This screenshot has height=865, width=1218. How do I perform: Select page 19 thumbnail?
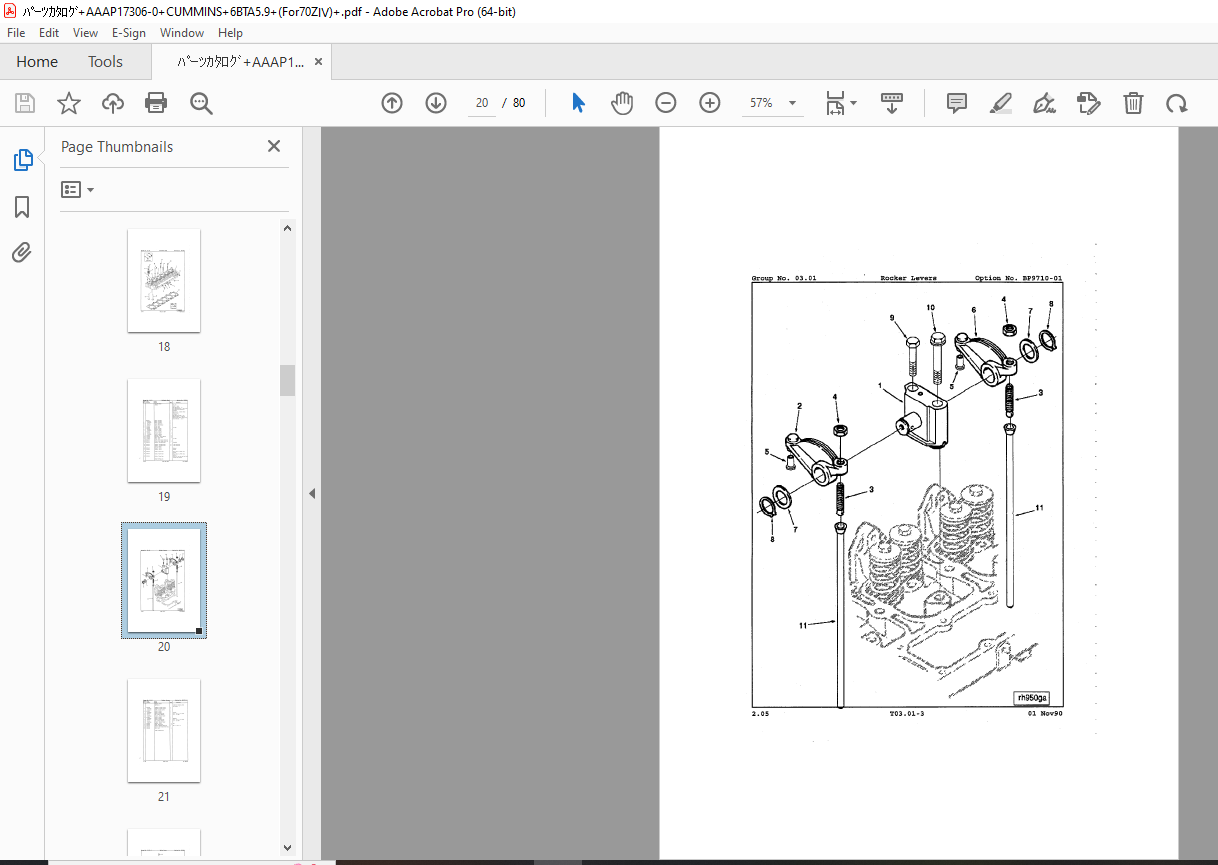point(164,431)
